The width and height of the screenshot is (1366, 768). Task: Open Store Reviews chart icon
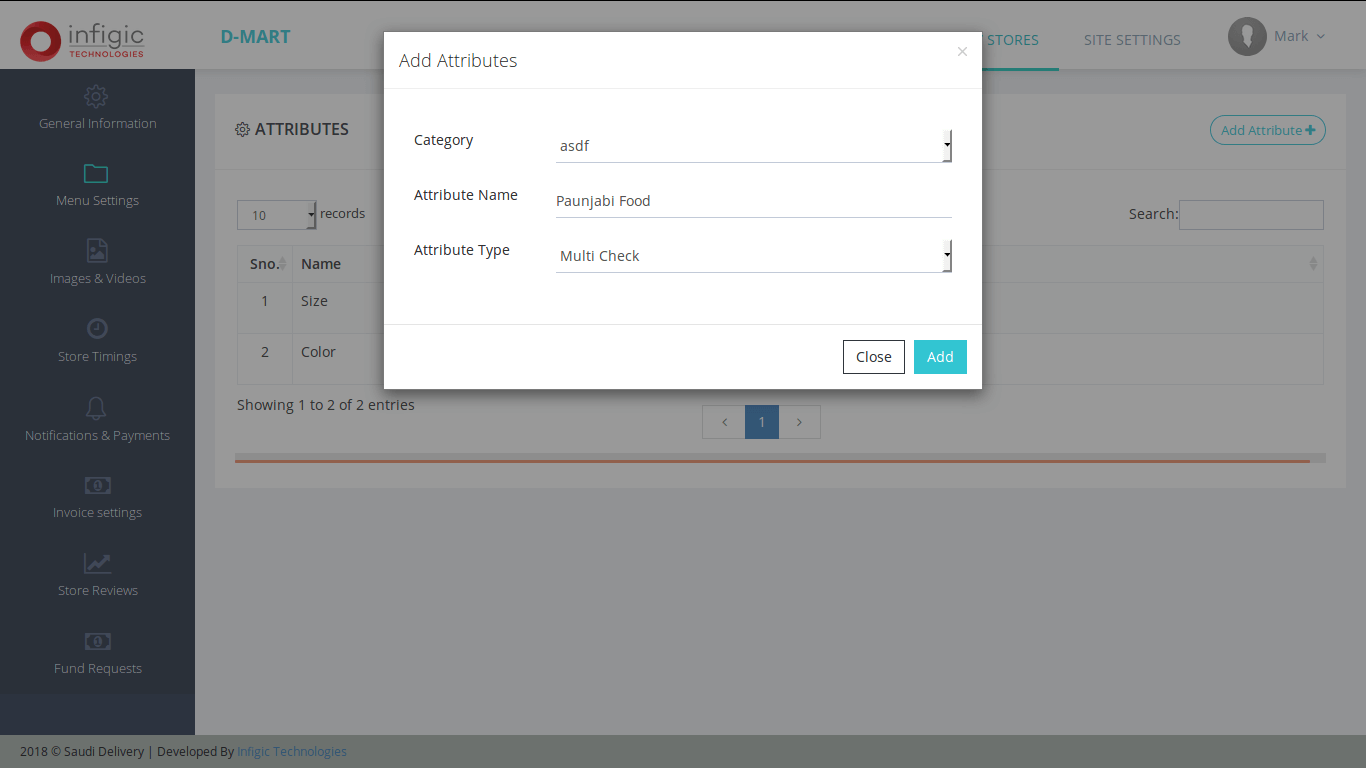pyautogui.click(x=97, y=563)
